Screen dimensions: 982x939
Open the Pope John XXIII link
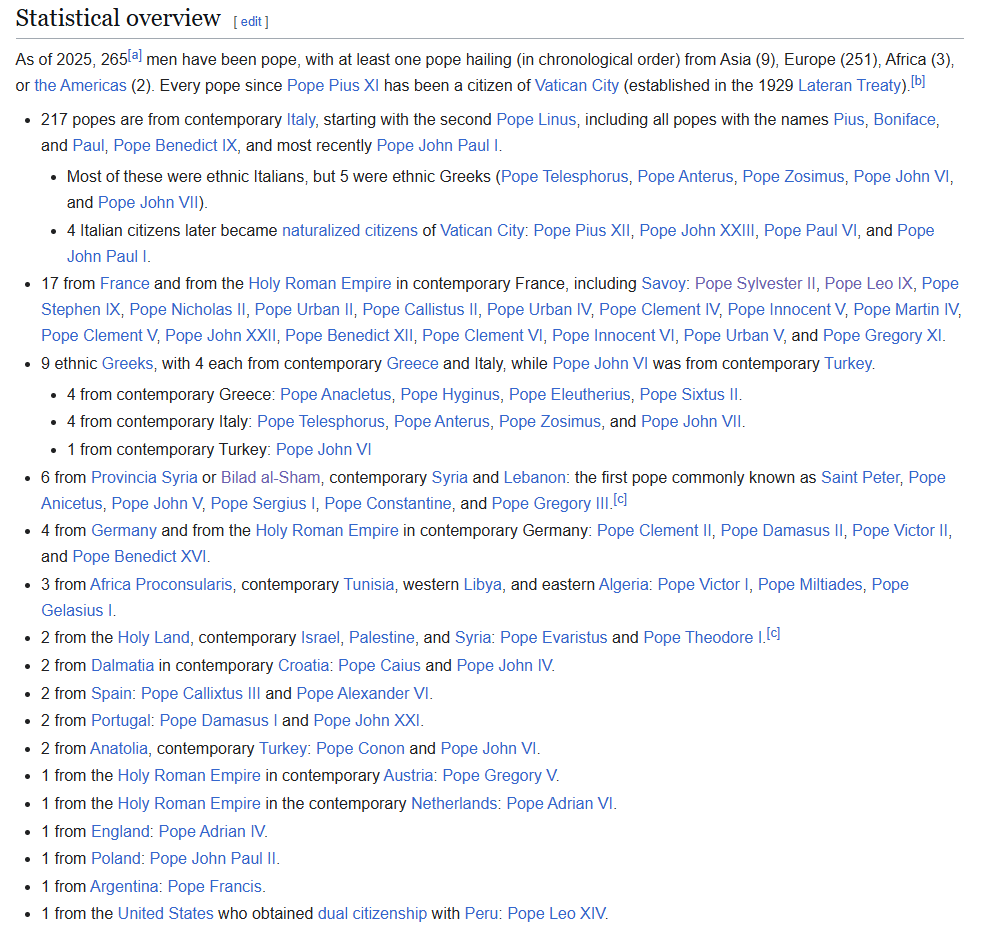point(697,231)
